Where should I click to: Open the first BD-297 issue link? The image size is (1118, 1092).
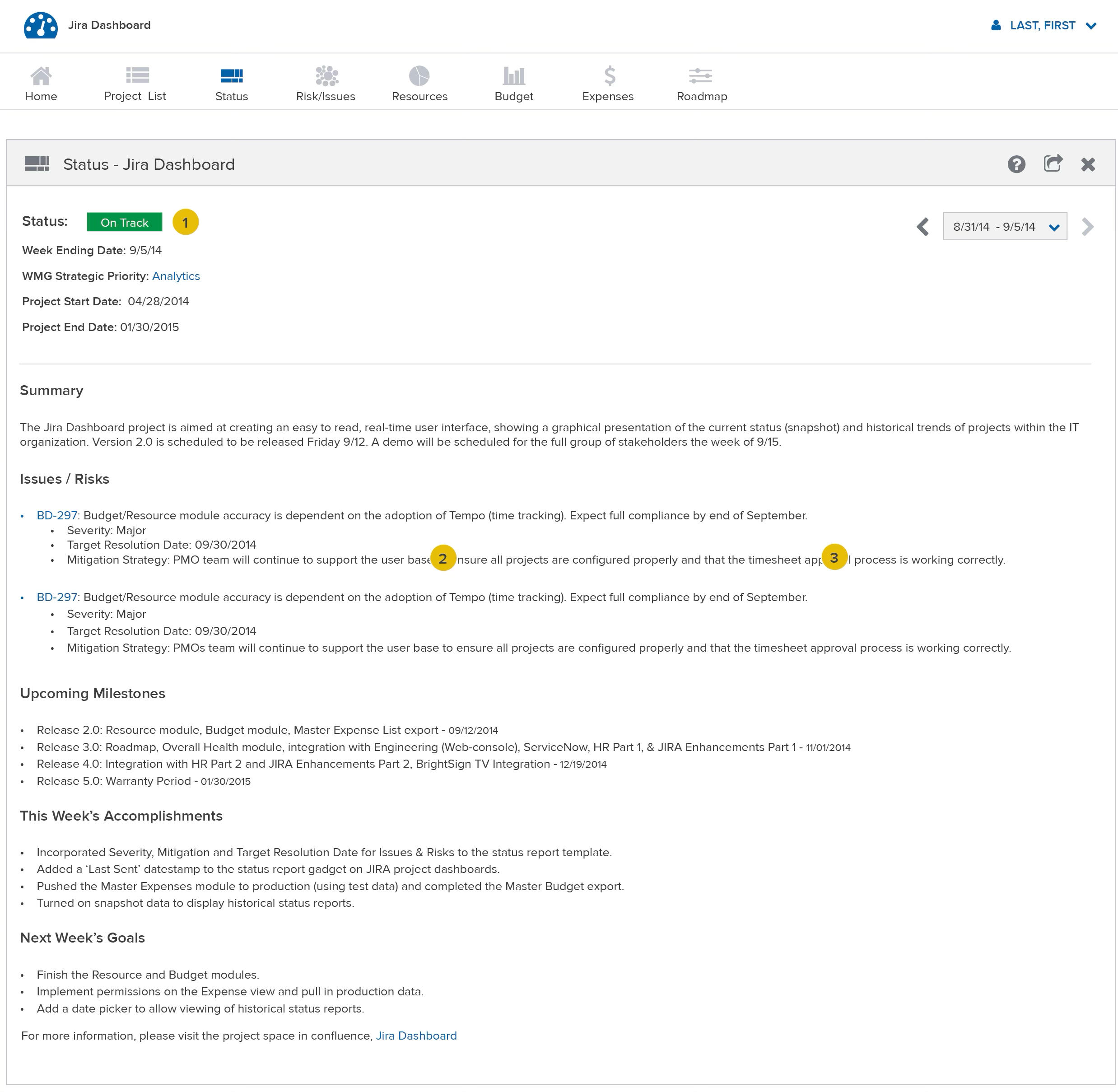tap(57, 516)
